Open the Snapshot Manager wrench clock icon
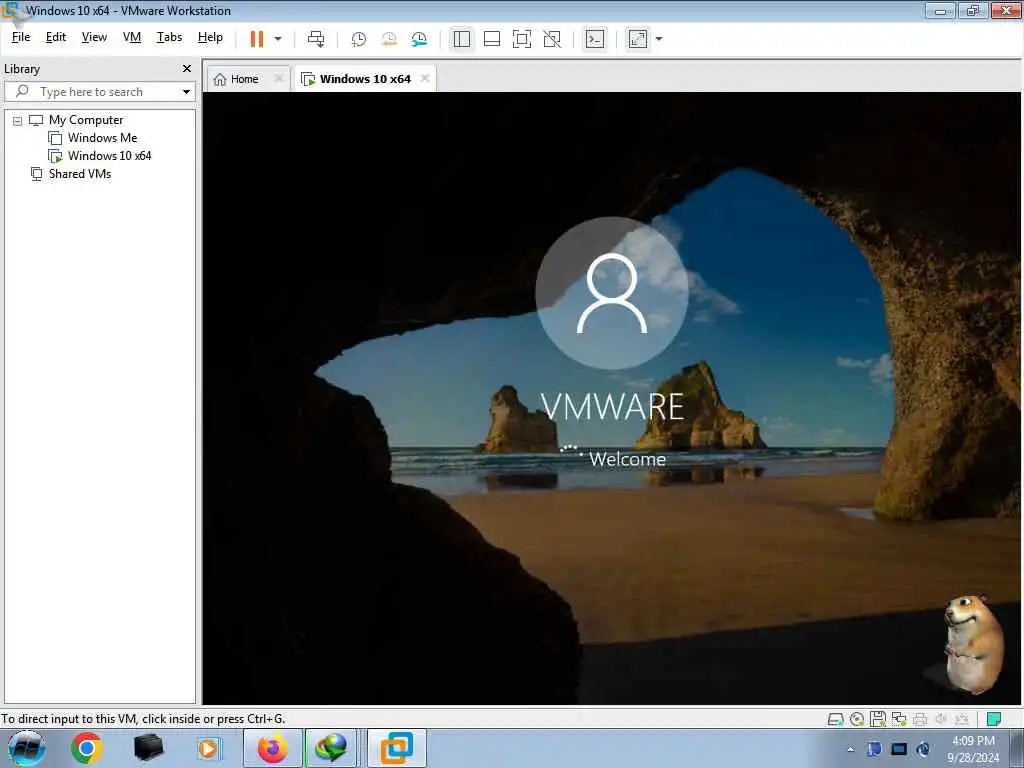1024x768 pixels. click(x=419, y=39)
